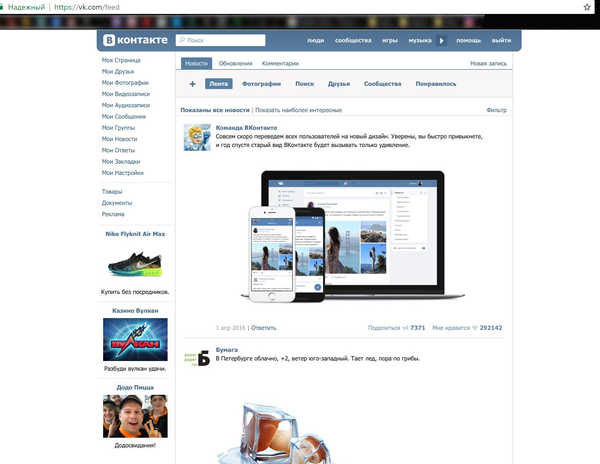Open the сообщества header menu item
Image resolution: width=600 pixels, height=464 pixels.
(353, 40)
